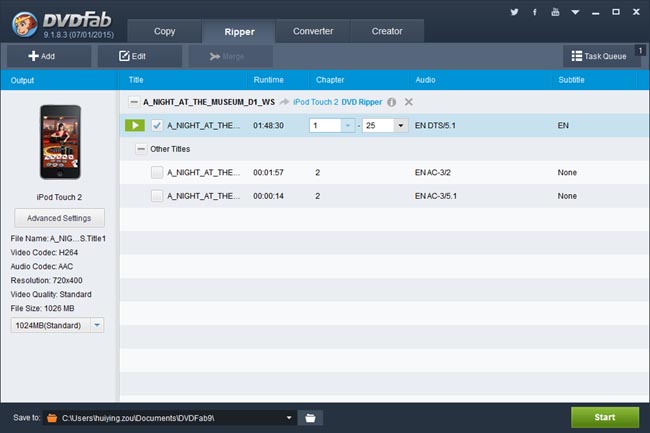Click the DVD Ripper link
The width and height of the screenshot is (650, 433).
tap(361, 102)
